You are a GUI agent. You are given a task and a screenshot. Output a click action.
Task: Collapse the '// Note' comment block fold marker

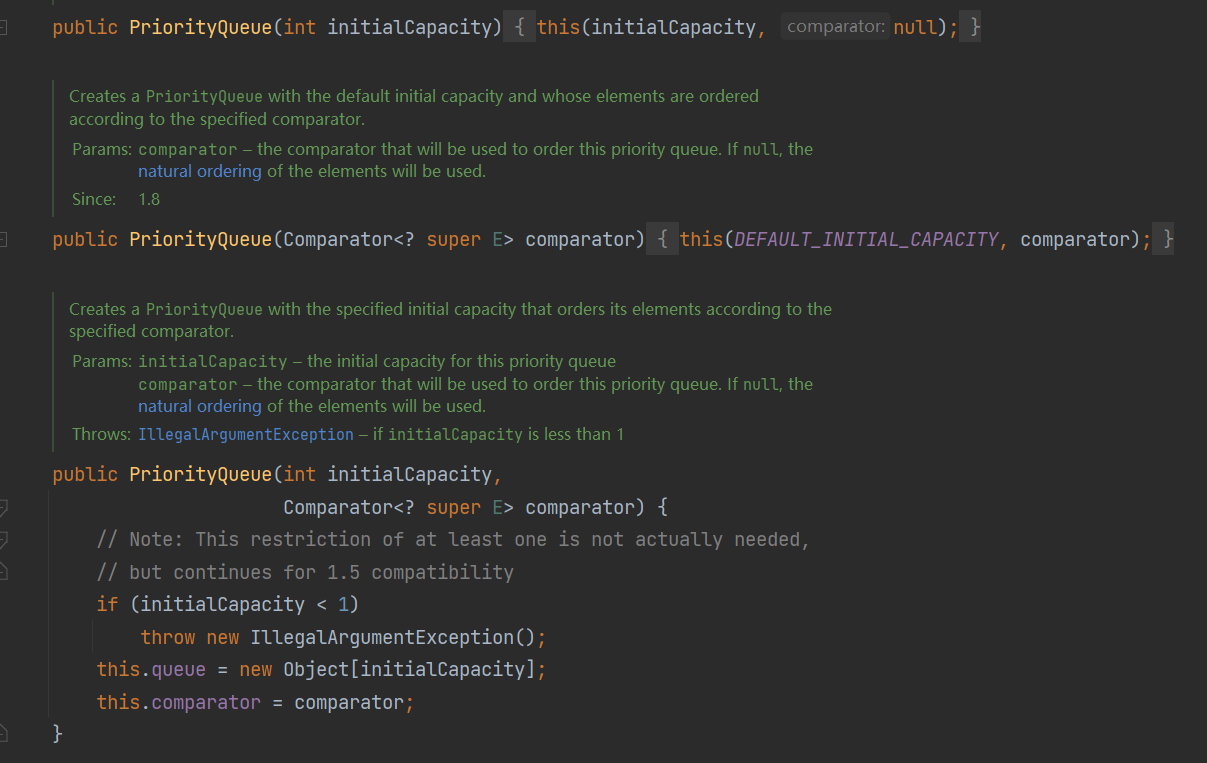[3, 540]
